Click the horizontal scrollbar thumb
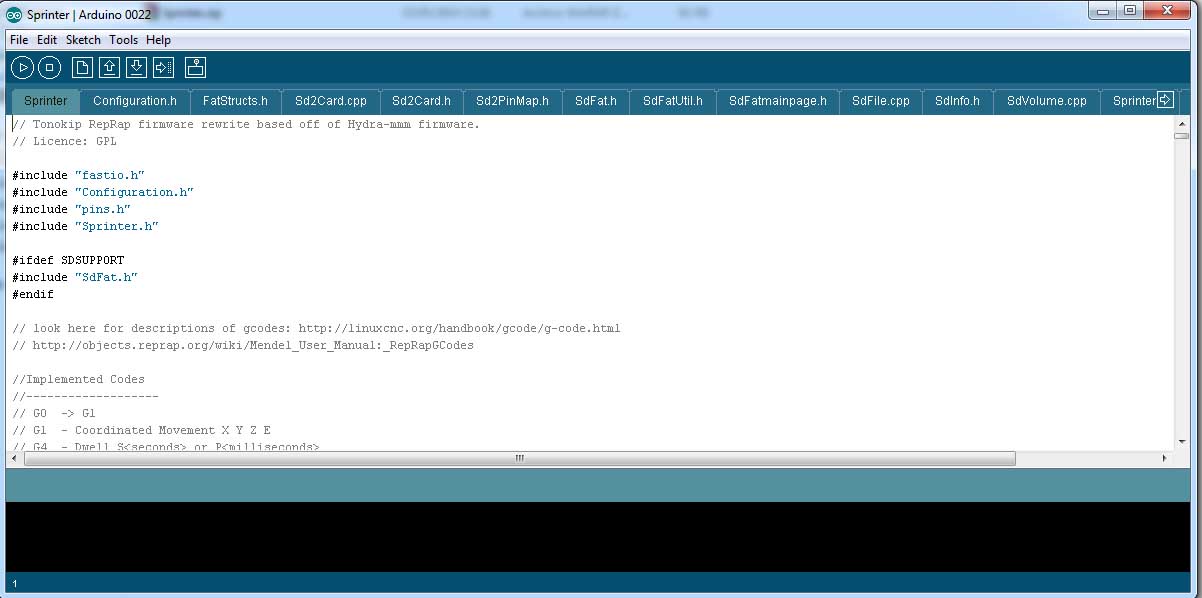 pyautogui.click(x=519, y=458)
